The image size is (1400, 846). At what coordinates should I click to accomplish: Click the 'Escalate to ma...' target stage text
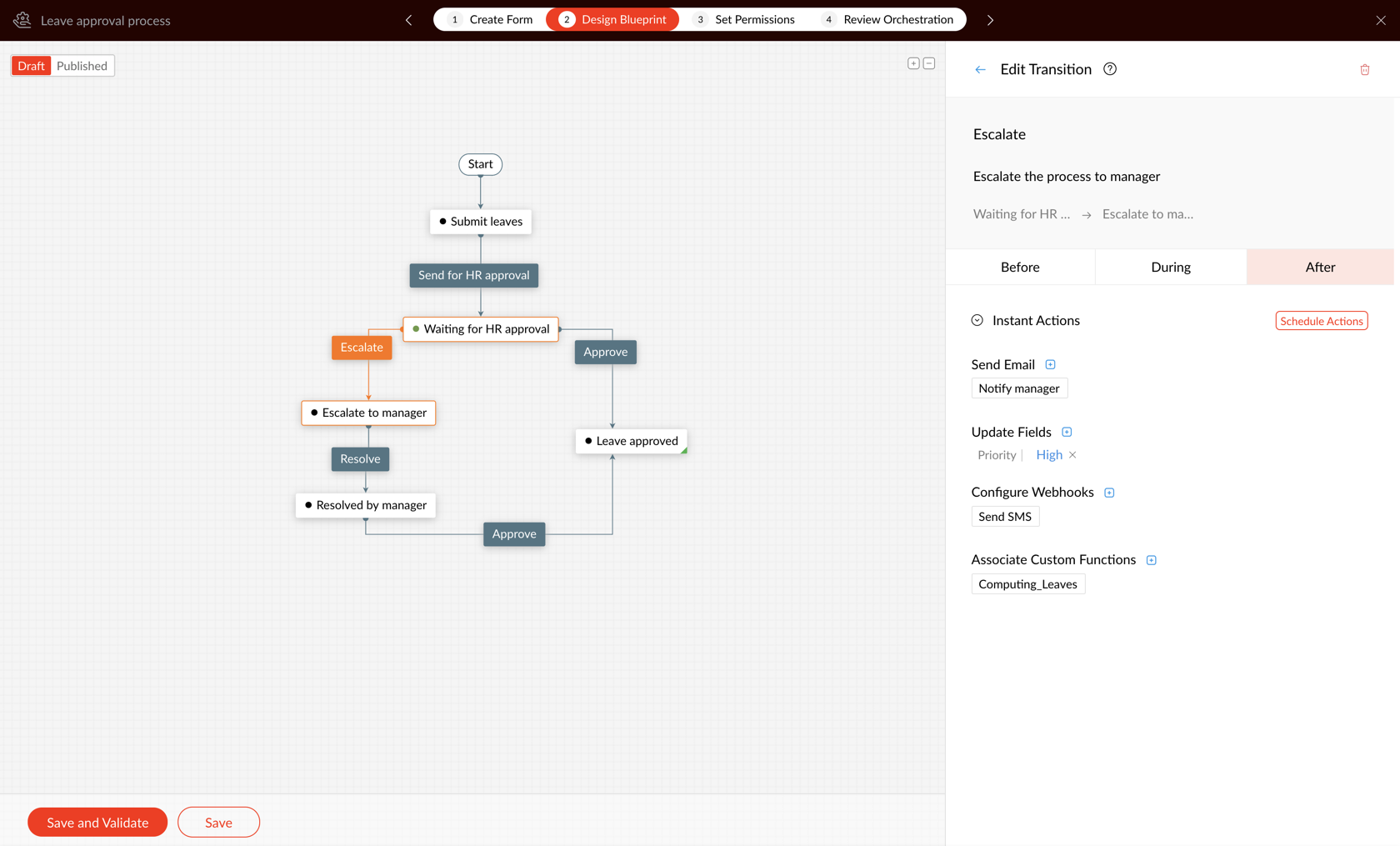coord(1147,214)
